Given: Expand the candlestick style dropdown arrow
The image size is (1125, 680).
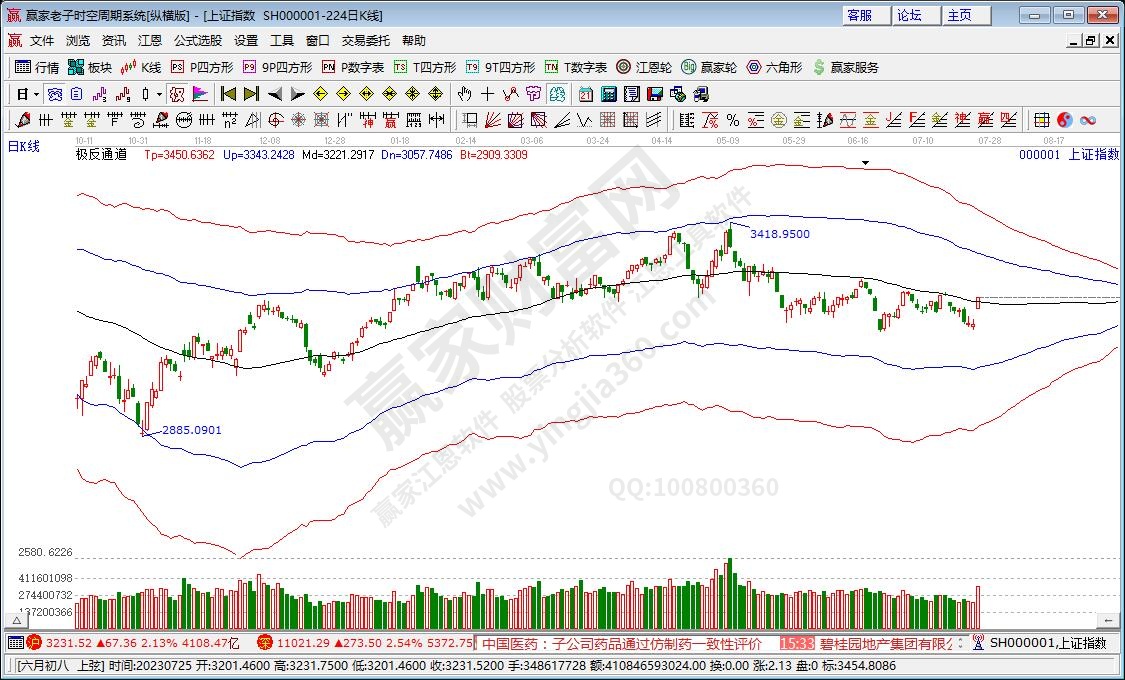Looking at the screenshot, I should pyautogui.click(x=160, y=94).
